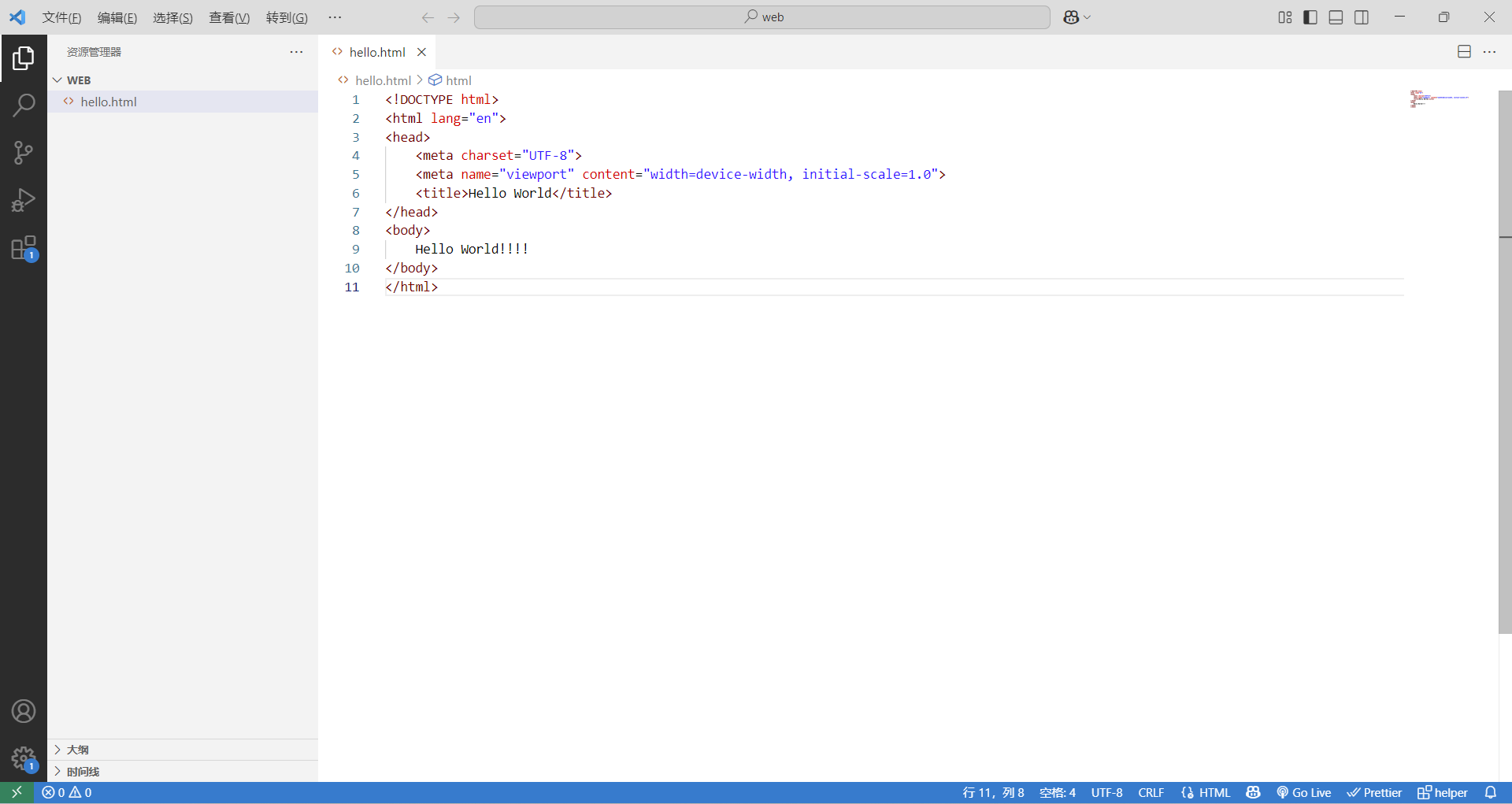Toggle the secondary side bar visibility
Image resolution: width=1512 pixels, height=804 pixels.
tap(1362, 17)
